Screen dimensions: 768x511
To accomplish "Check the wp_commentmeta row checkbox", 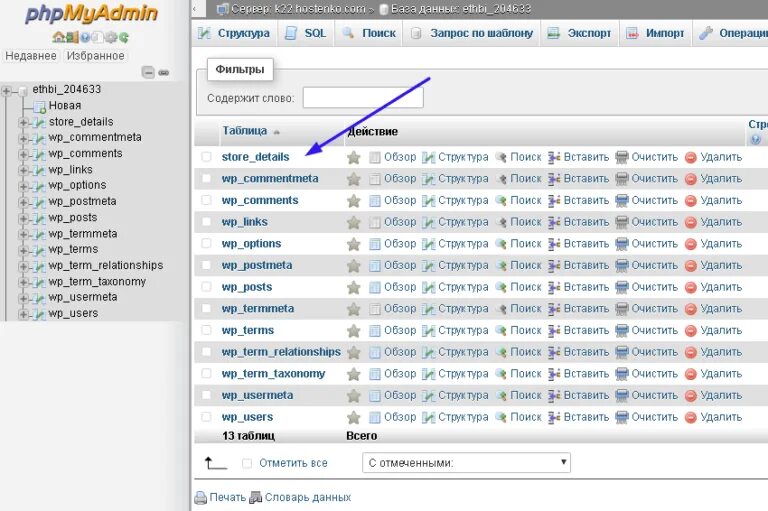I will [x=206, y=178].
